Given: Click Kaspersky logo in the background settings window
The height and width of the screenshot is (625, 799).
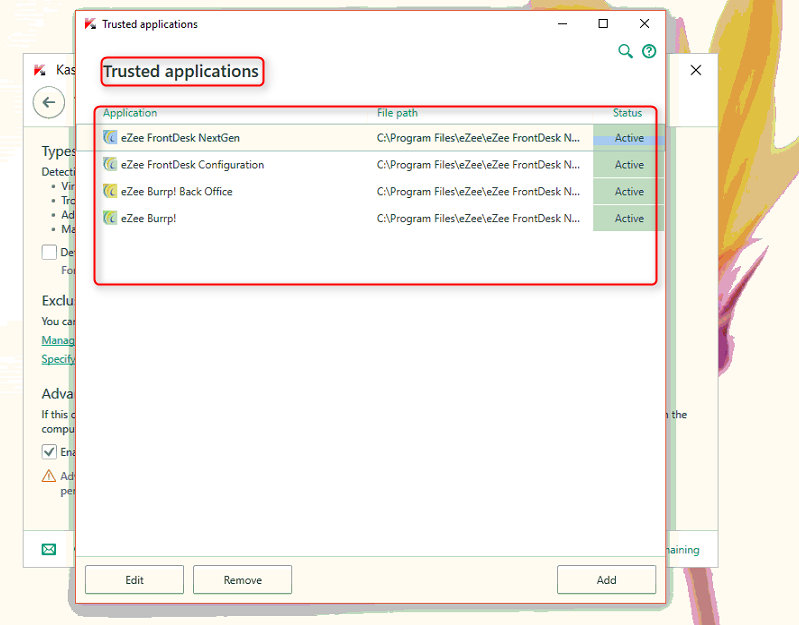Looking at the screenshot, I should click(x=40, y=70).
